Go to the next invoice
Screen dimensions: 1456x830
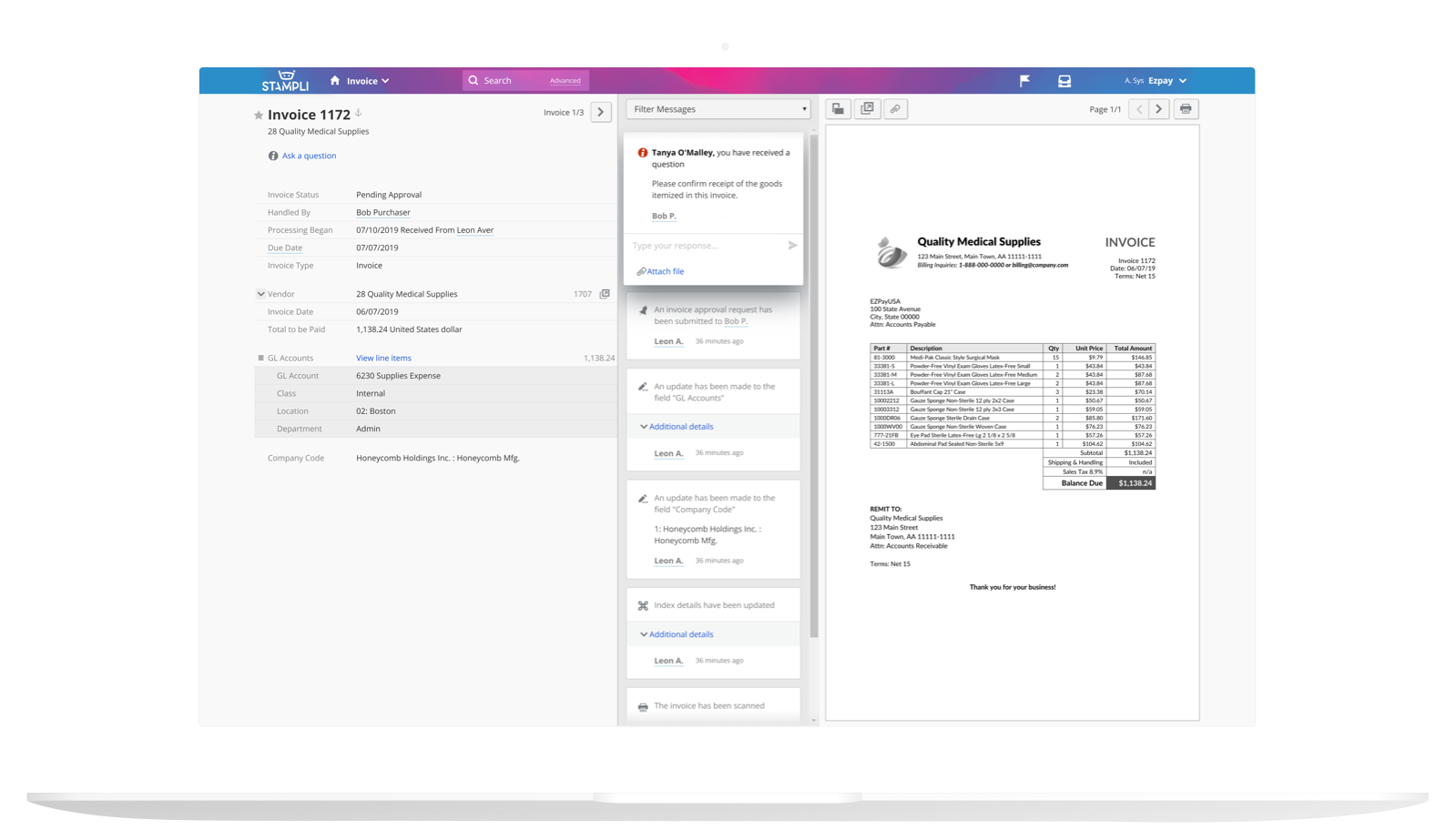click(601, 112)
